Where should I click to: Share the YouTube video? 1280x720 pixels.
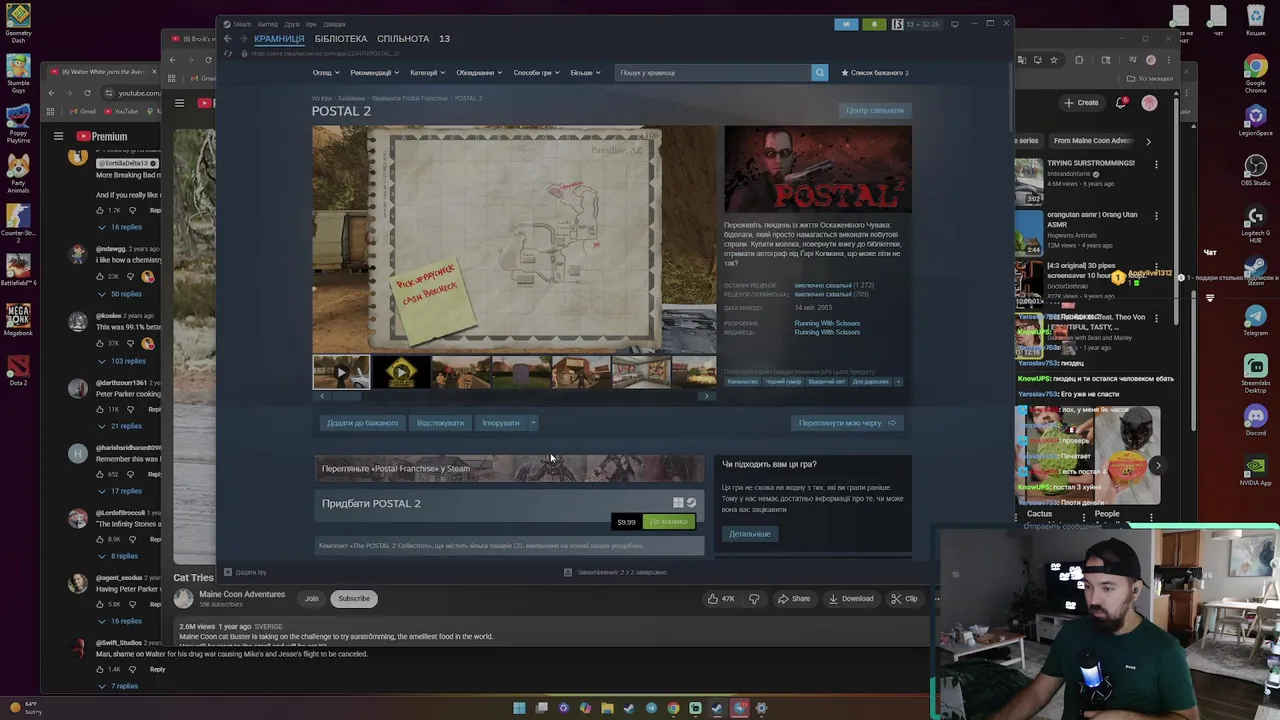pyautogui.click(x=794, y=599)
